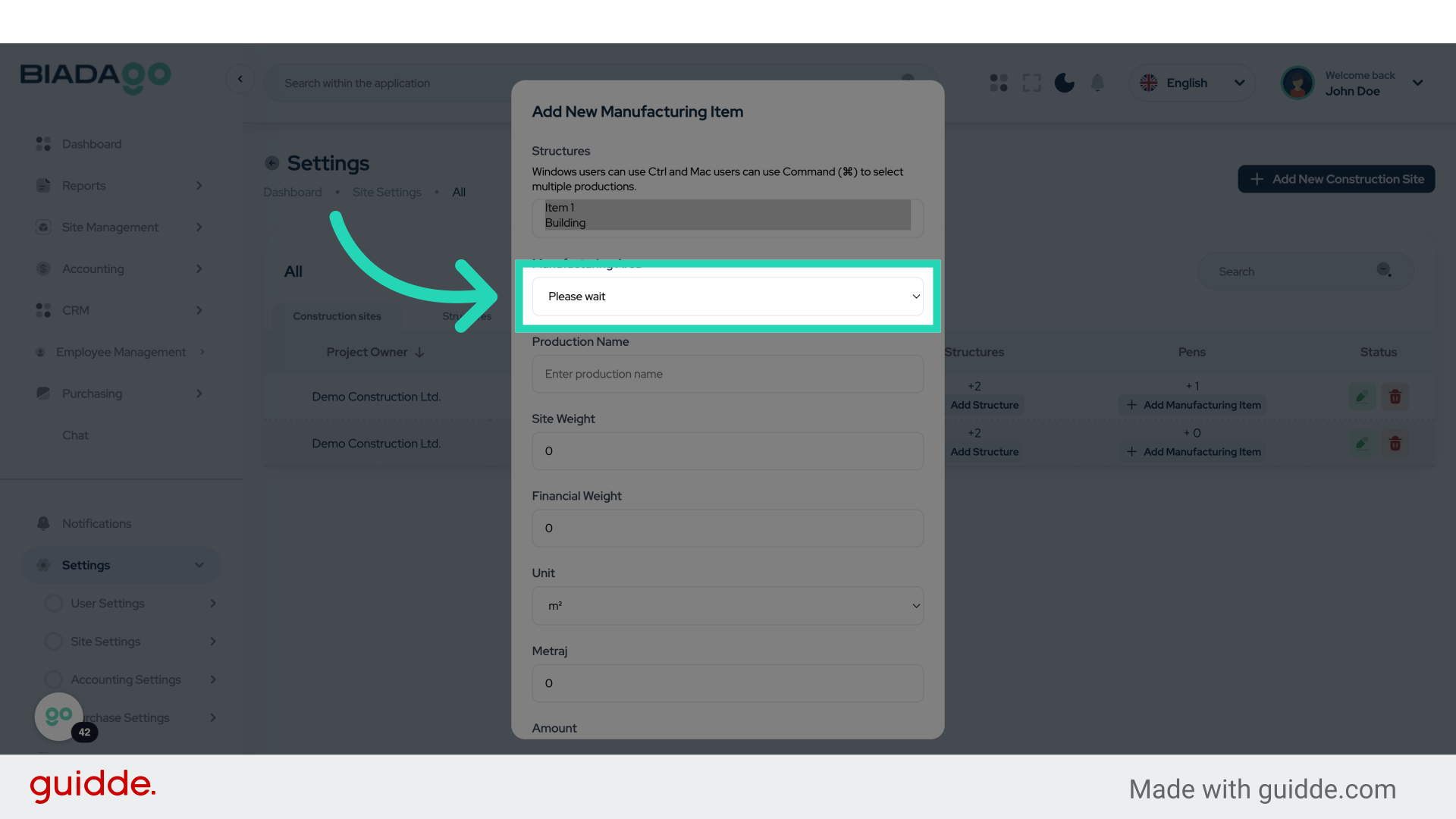Switch to the Construction sites tab
The height and width of the screenshot is (819, 1456).
click(x=337, y=316)
